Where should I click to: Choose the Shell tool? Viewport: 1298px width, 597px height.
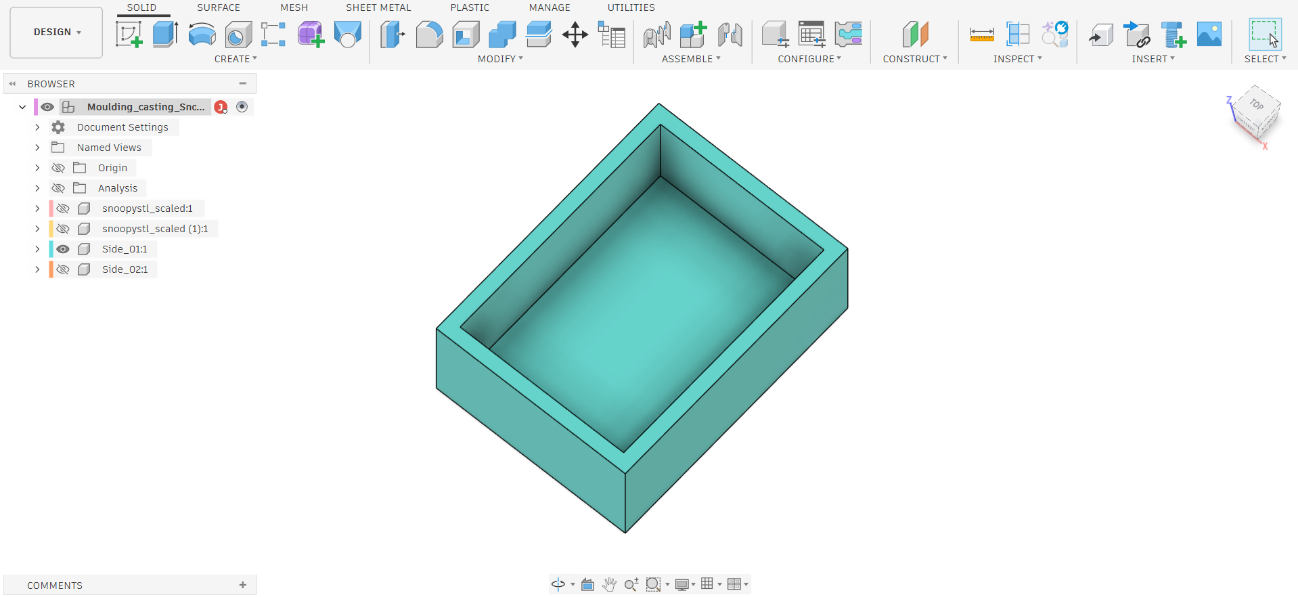pos(466,35)
